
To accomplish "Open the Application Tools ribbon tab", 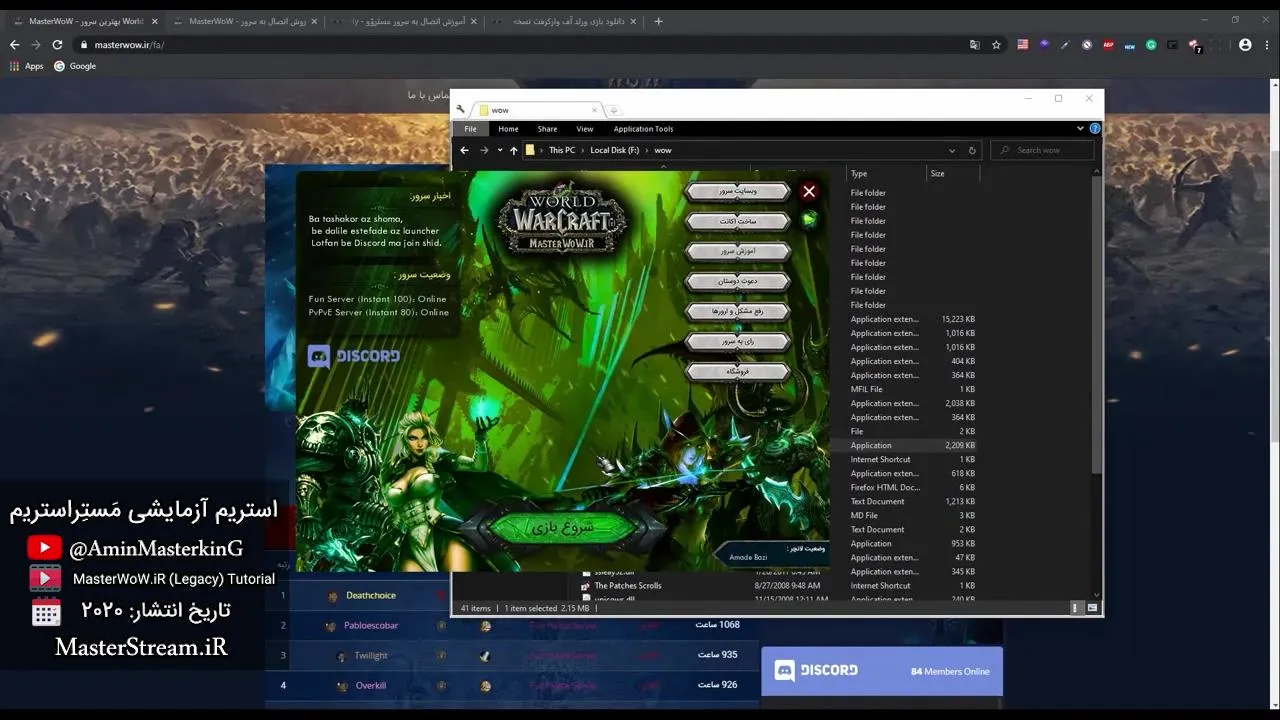I will tap(643, 129).
